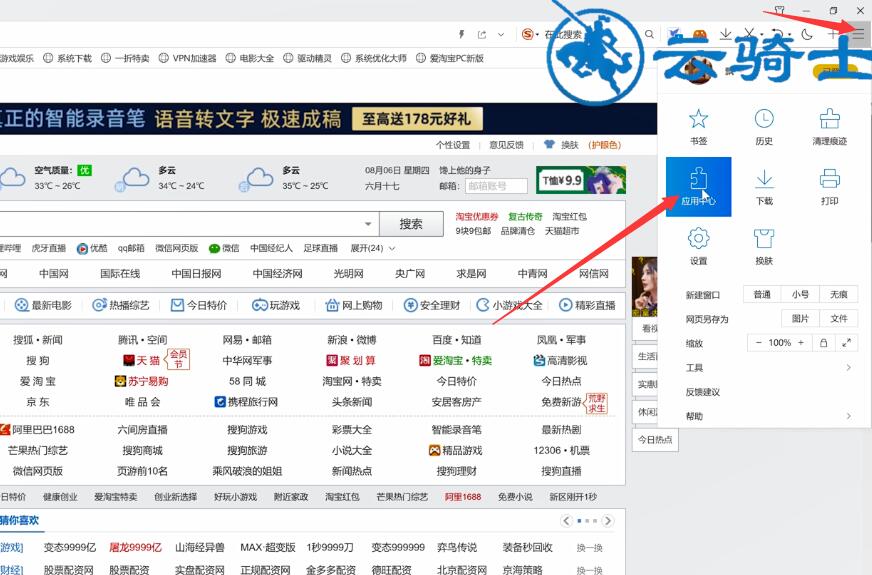Viewport: 872px width, 575px height.
Task: Open 驱动精灵 bookmark
Action: [308, 58]
